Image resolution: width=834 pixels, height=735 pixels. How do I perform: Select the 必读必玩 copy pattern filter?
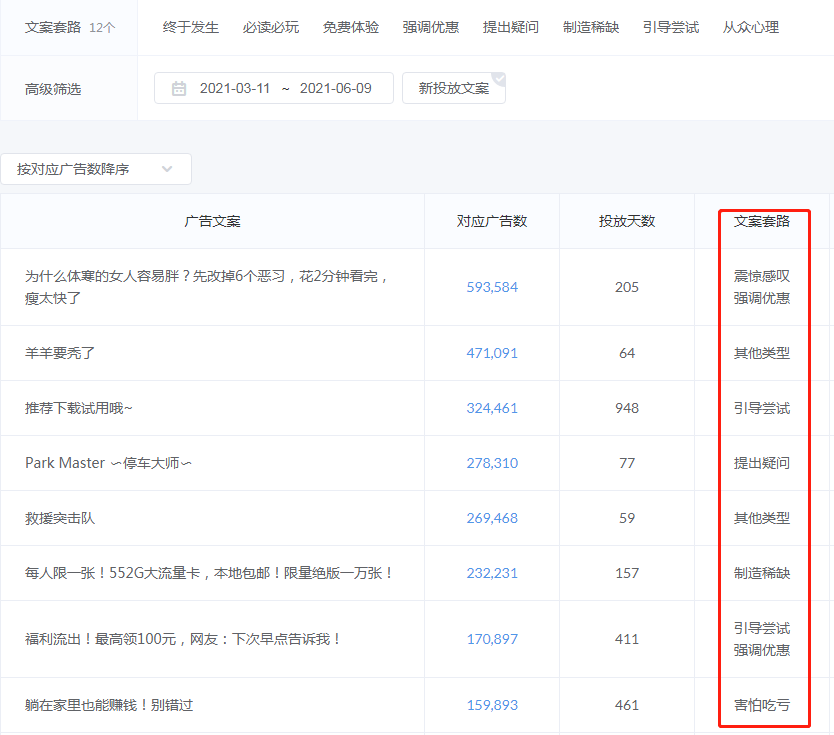(x=271, y=27)
